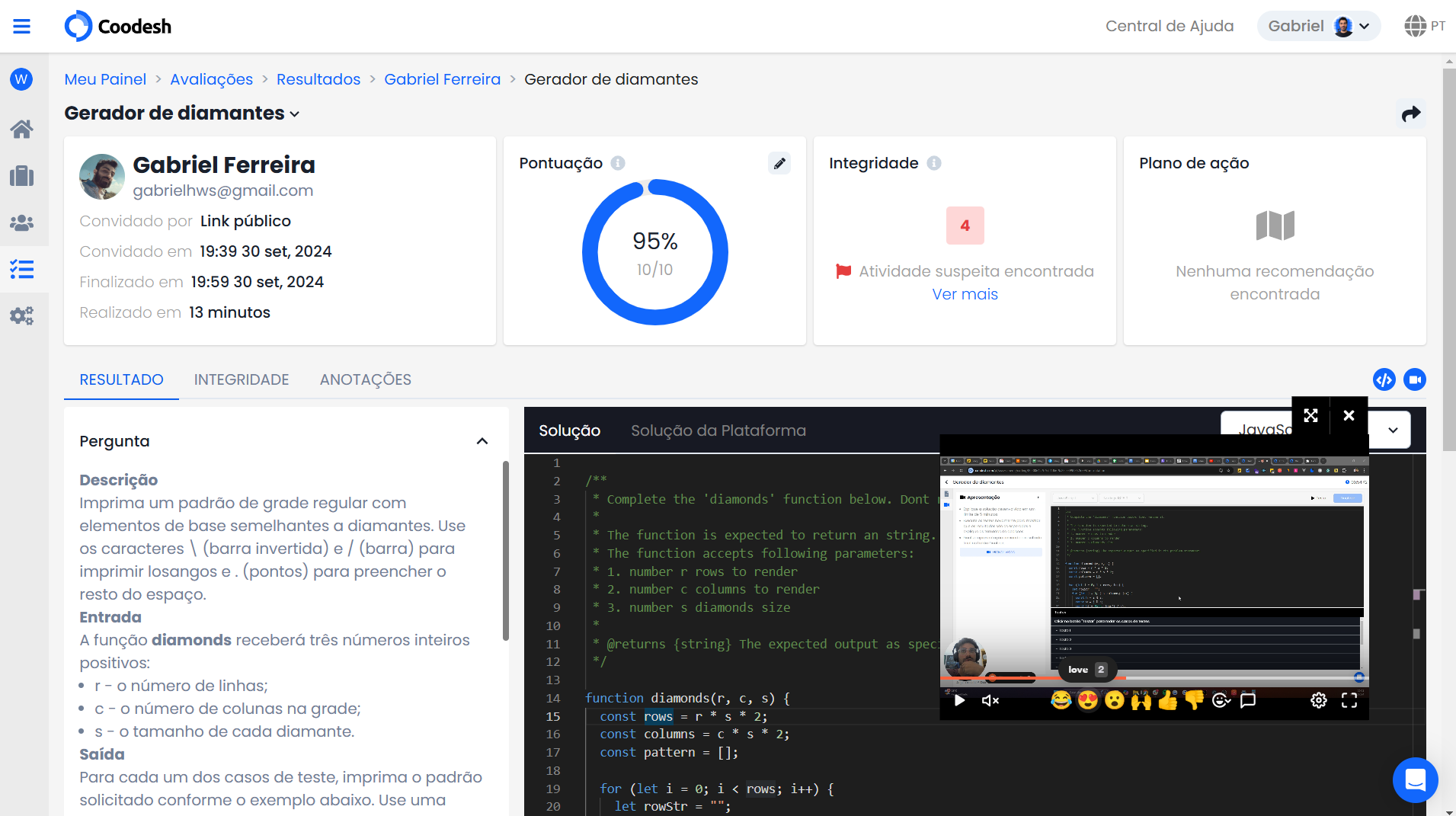This screenshot has width=1456, height=816.
Task: Unmute the video audio
Action: (x=990, y=701)
